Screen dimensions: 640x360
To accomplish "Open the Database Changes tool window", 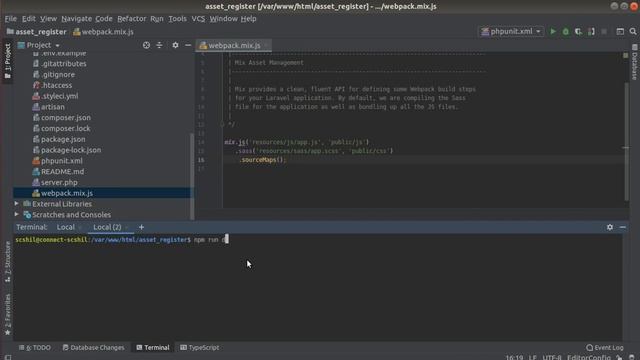I will point(93,347).
